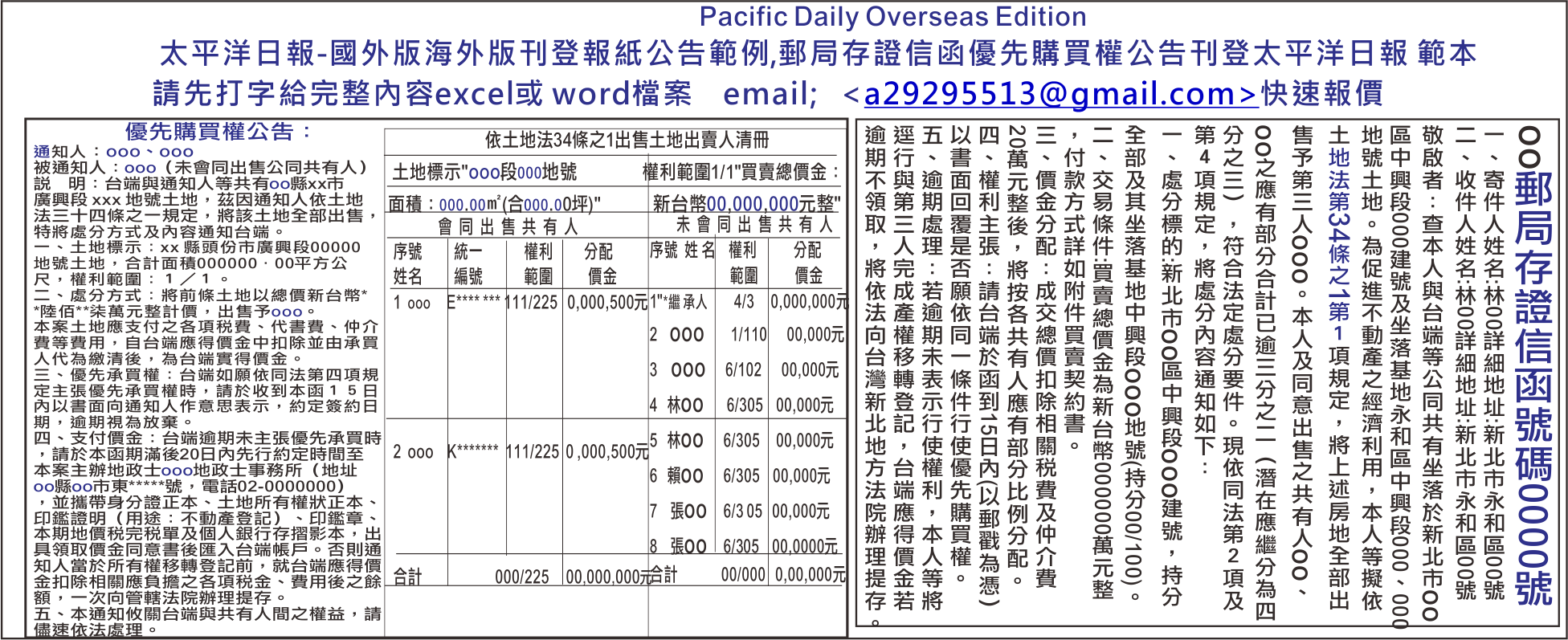The image size is (1568, 640).
Task: Click the "新台幣00,000,000元整" total price cell
Action: [x=746, y=203]
